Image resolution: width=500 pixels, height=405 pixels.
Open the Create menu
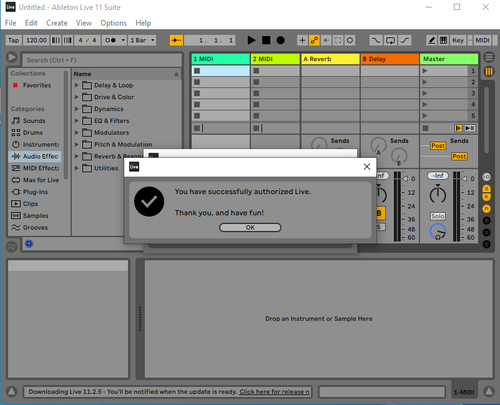coord(57,23)
